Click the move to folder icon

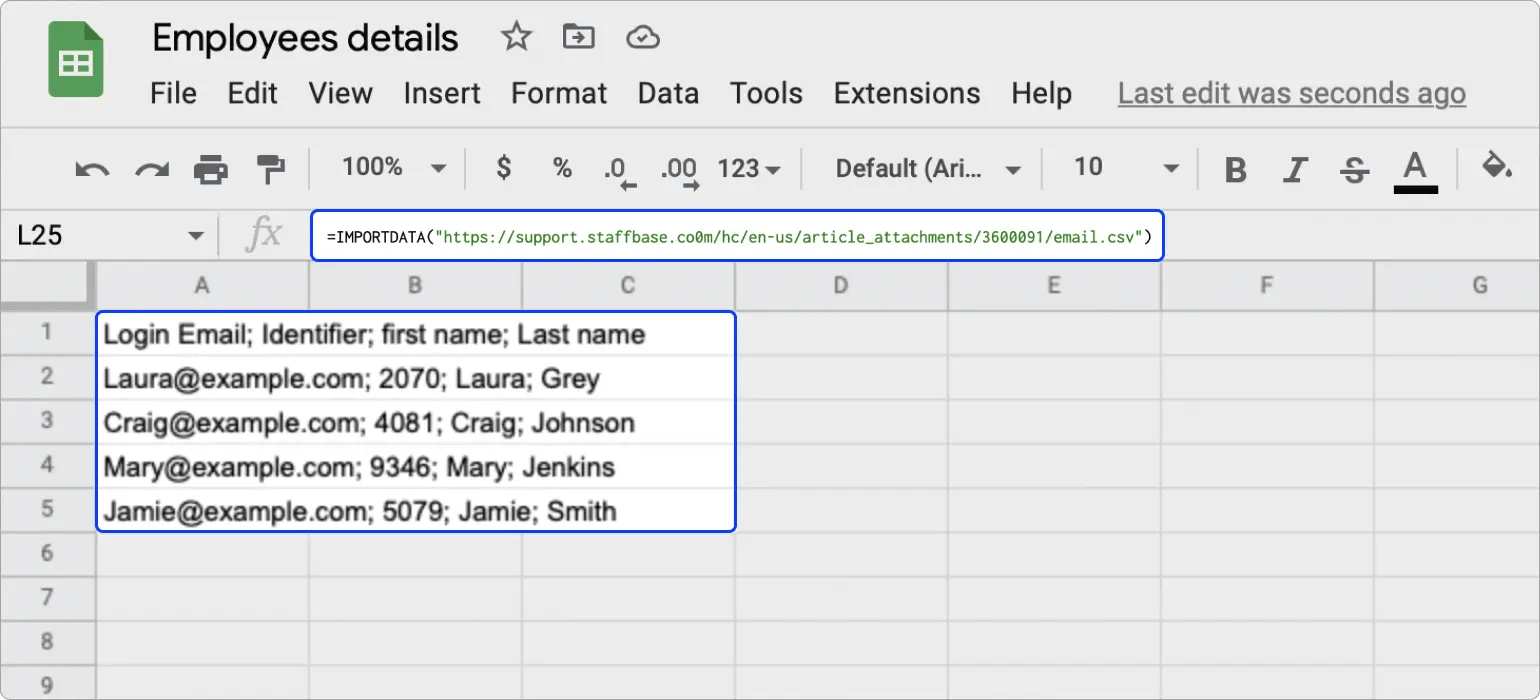click(x=579, y=38)
